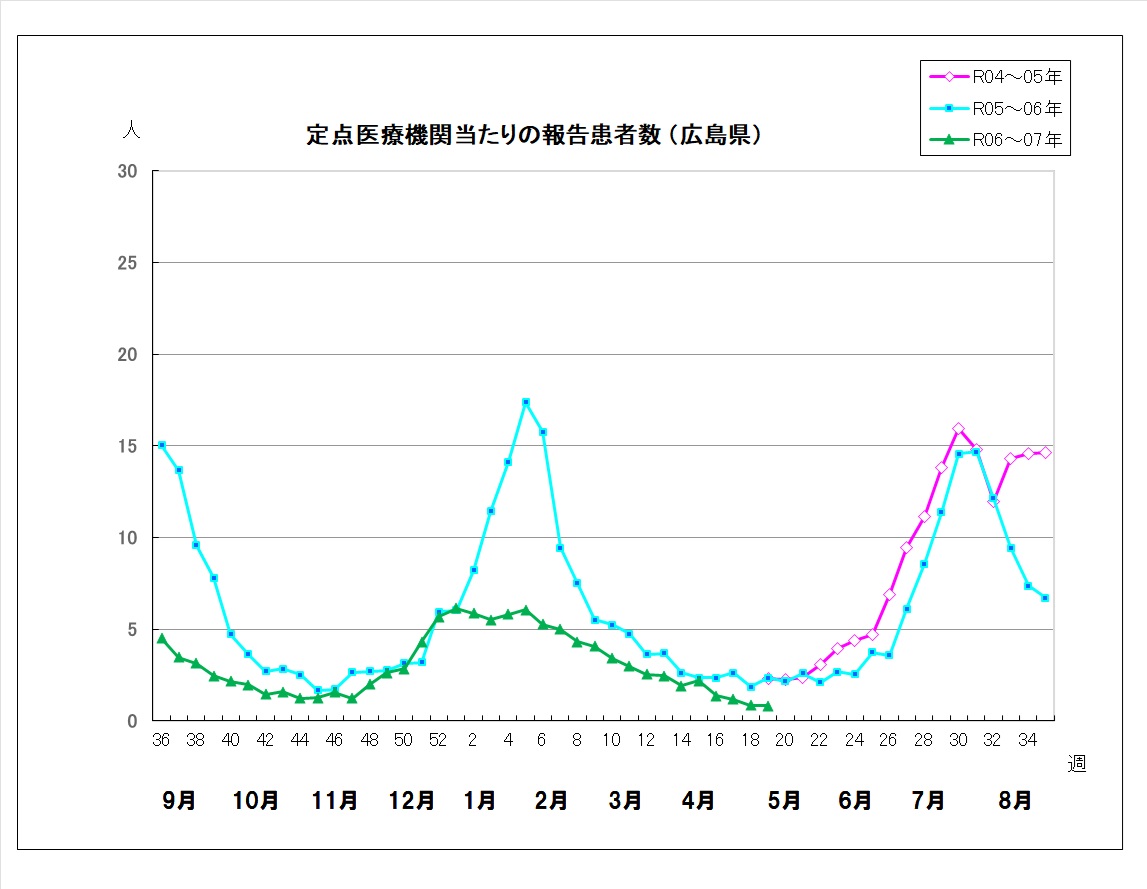This screenshot has width=1147, height=889.
Task: Click month label 2月
Action: [x=551, y=800]
